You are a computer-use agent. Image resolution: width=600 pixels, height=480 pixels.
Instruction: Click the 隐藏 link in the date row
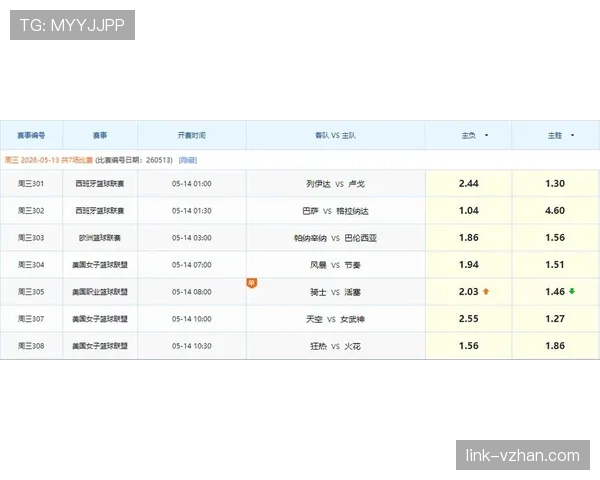tap(188, 160)
